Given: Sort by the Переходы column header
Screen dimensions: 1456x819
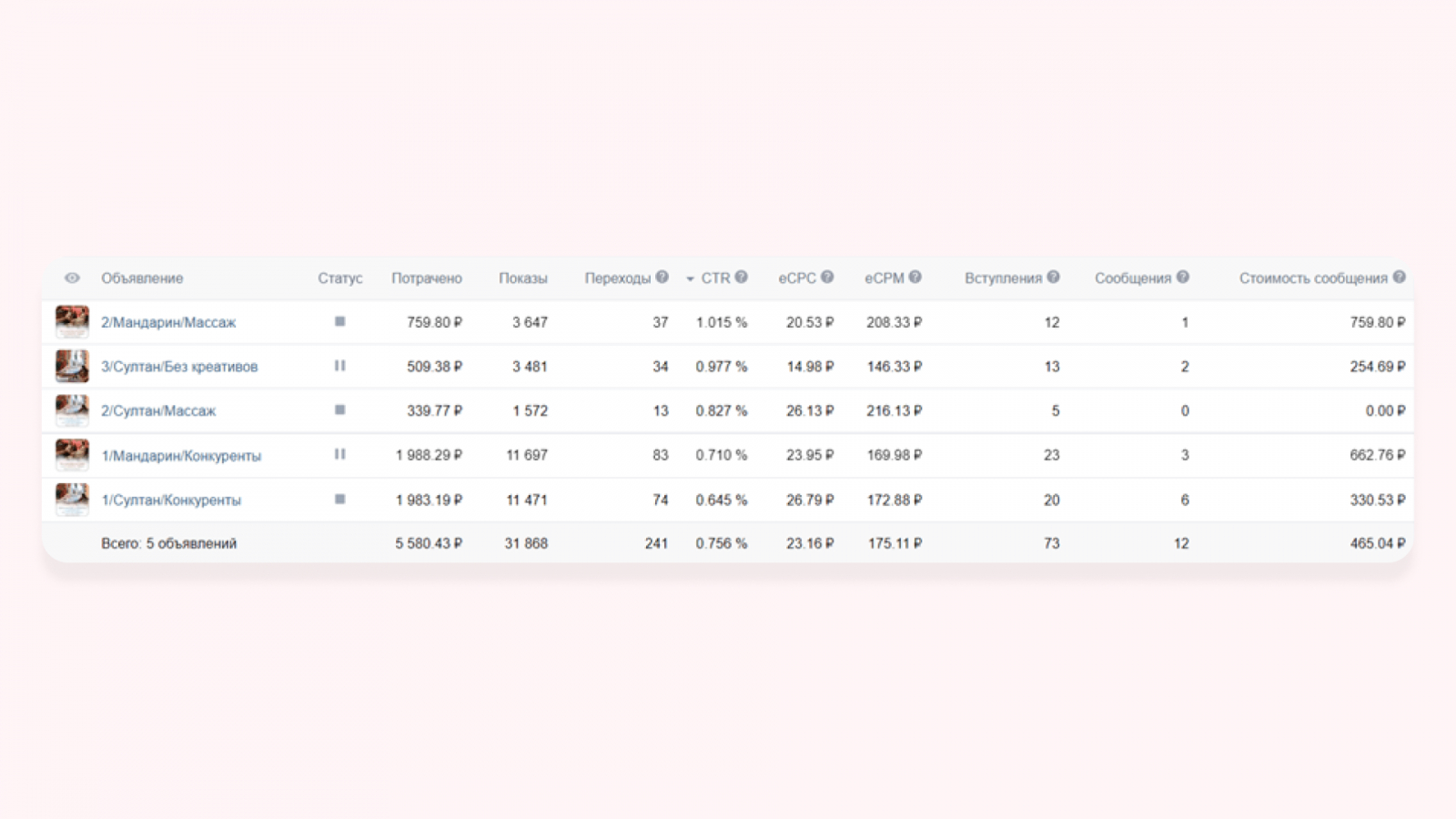Looking at the screenshot, I should click(x=618, y=278).
